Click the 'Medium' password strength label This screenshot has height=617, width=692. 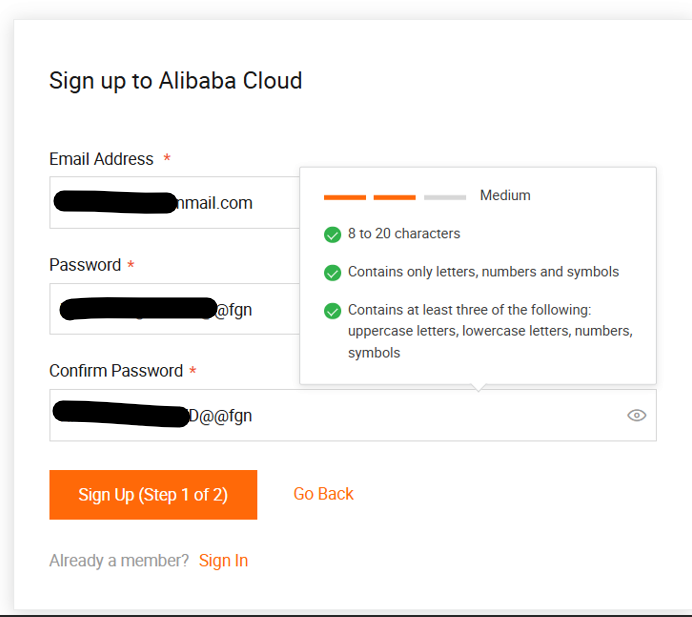tap(505, 196)
